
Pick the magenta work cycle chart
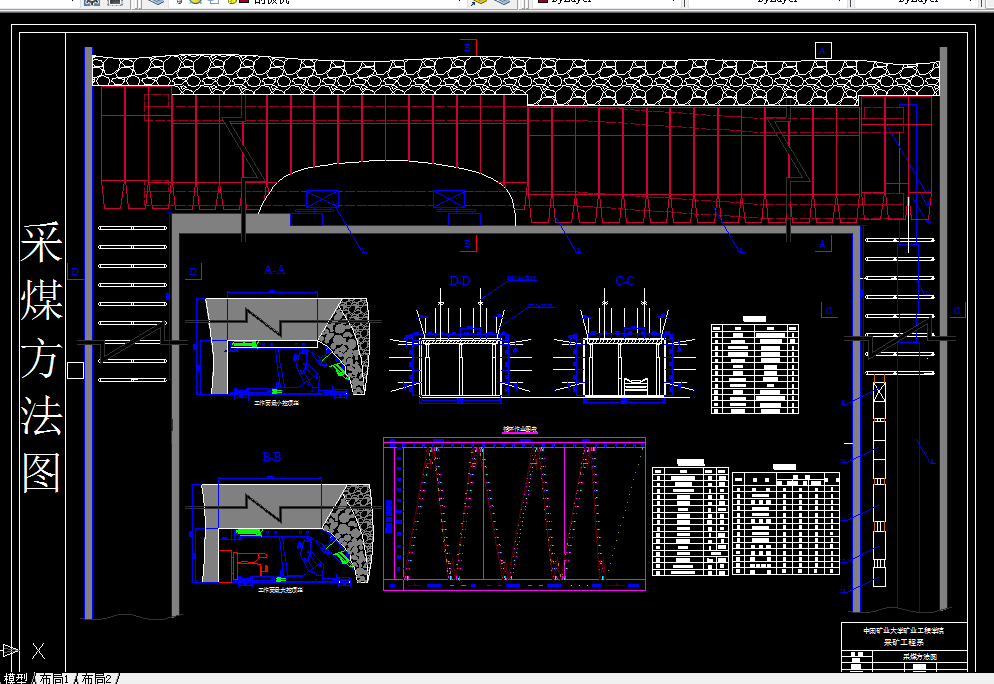[515, 514]
